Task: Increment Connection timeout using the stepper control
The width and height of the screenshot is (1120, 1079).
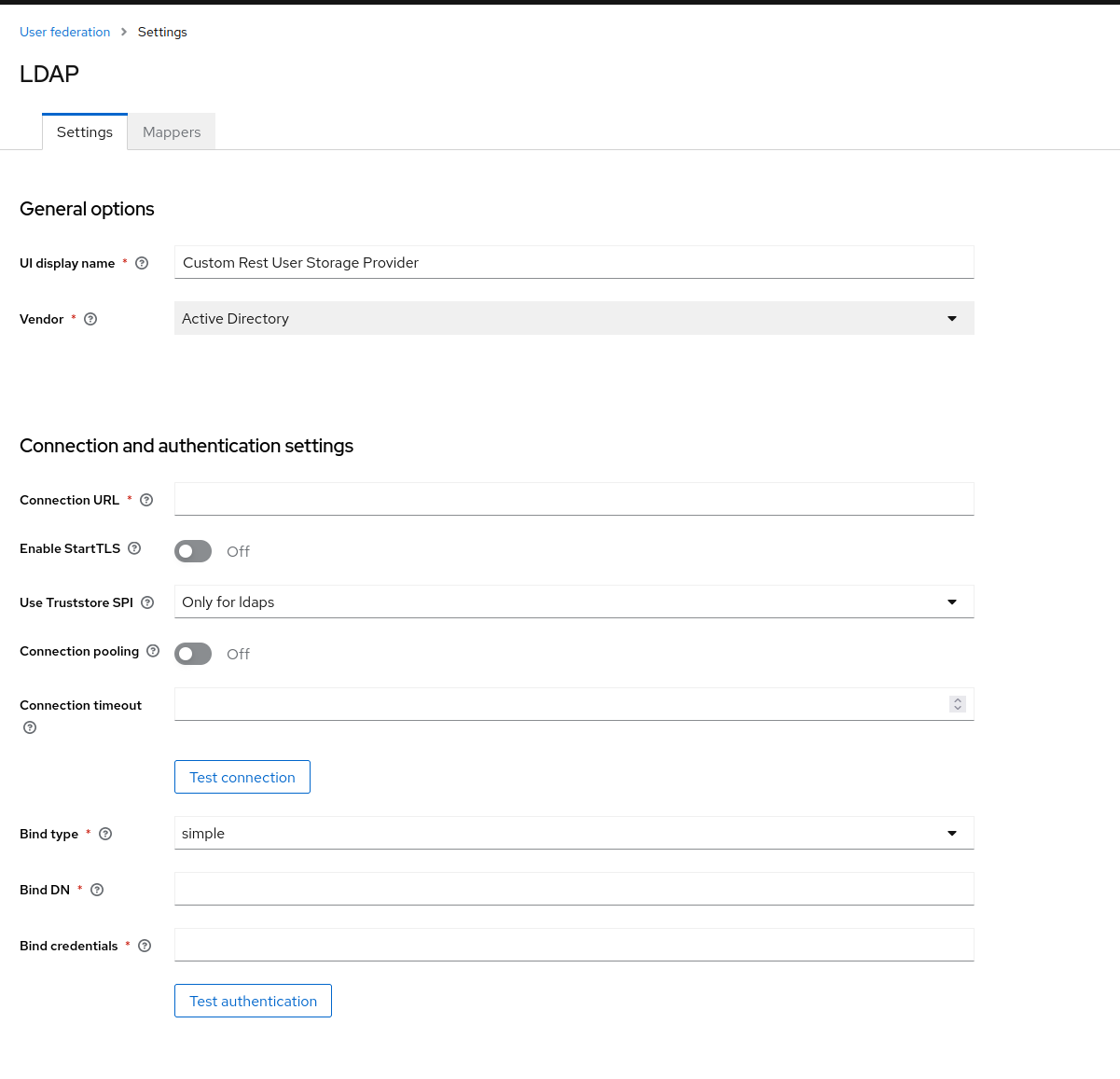Action: click(957, 700)
